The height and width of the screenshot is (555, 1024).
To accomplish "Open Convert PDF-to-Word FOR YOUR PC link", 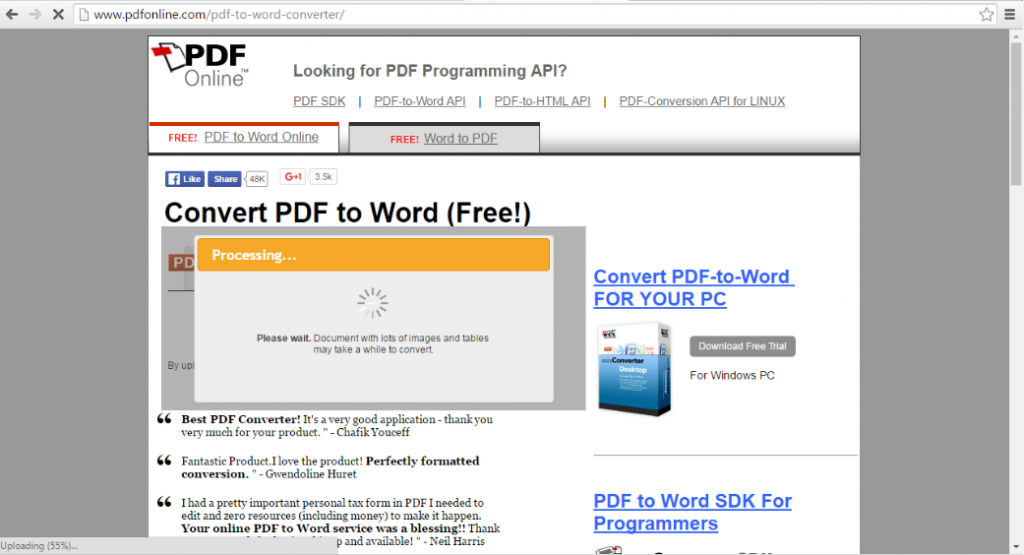I will pos(694,287).
